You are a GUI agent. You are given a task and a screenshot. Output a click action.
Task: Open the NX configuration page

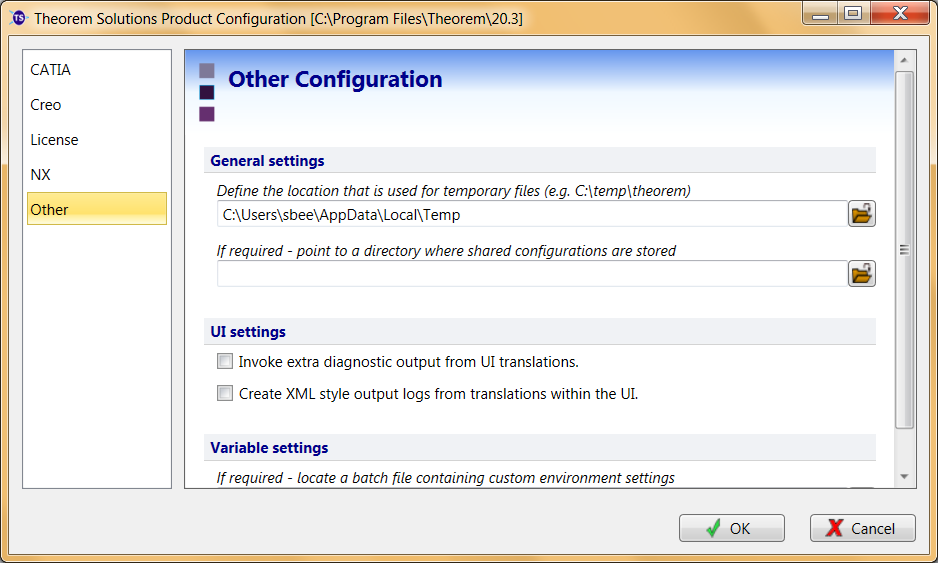97,174
